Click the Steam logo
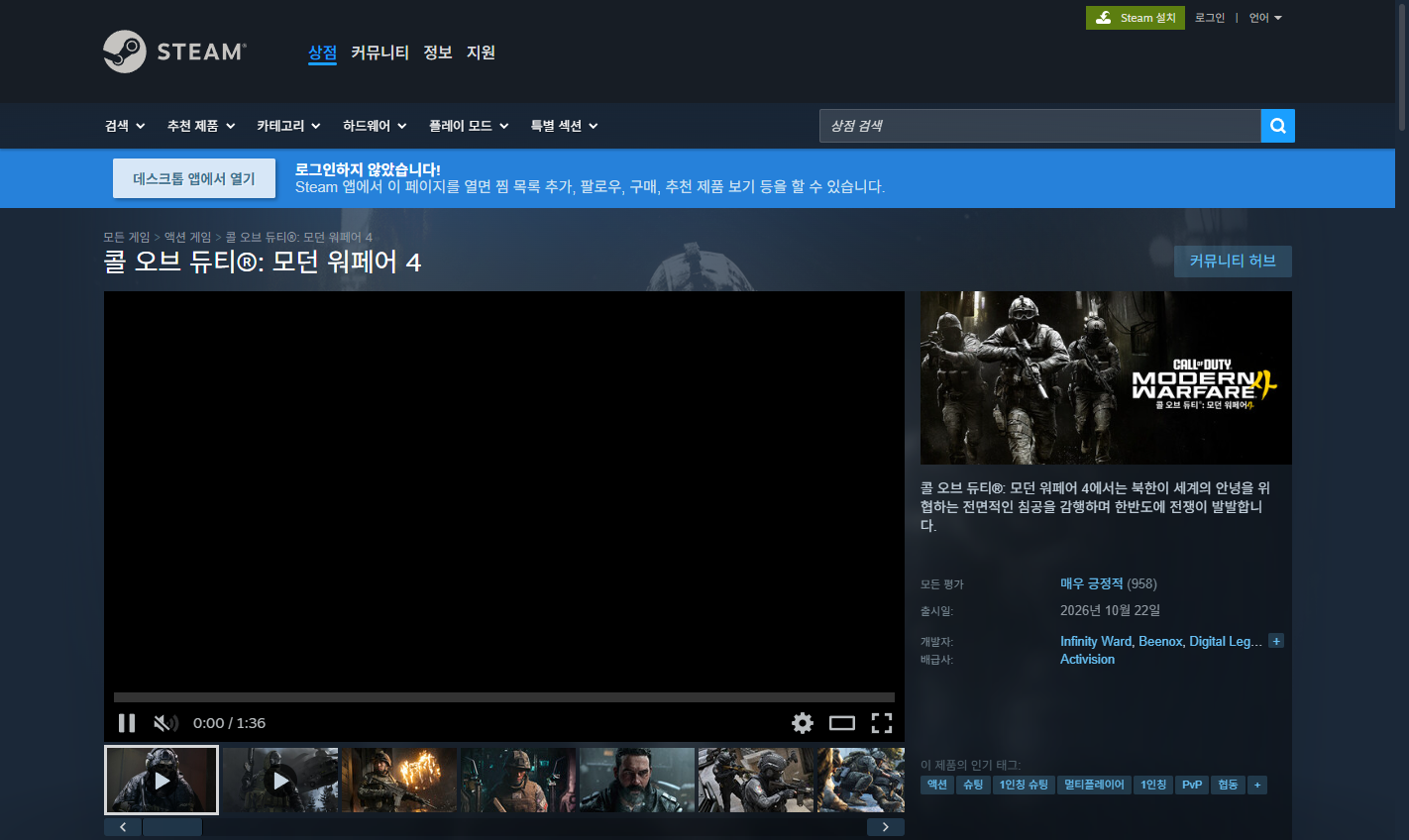1409x840 pixels. 174,52
